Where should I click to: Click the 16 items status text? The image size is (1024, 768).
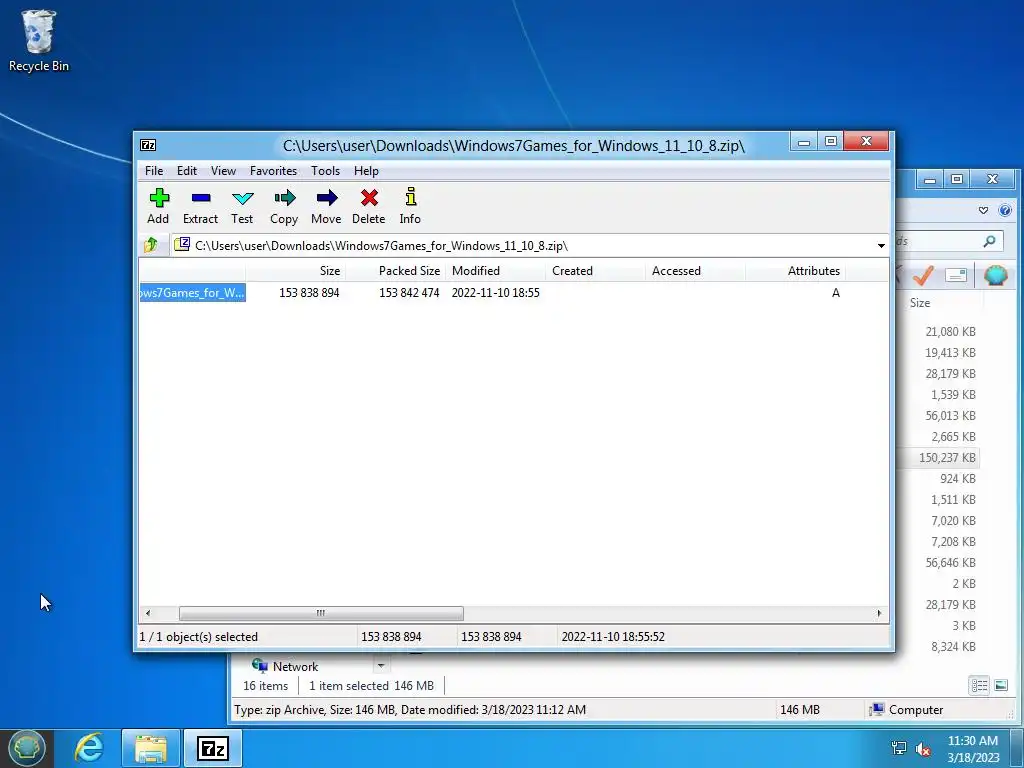(265, 685)
